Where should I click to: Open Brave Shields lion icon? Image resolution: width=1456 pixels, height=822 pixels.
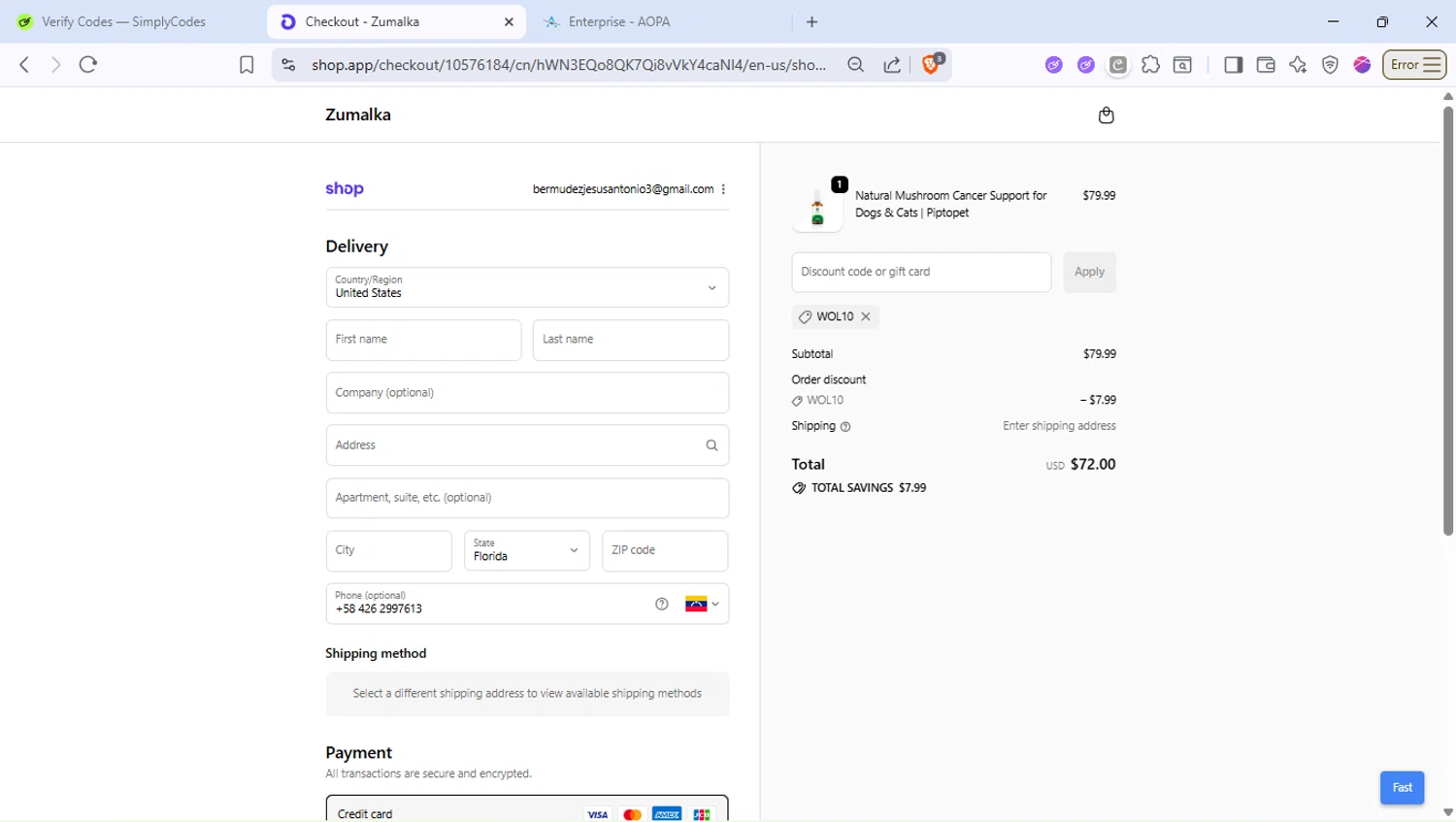click(x=932, y=64)
